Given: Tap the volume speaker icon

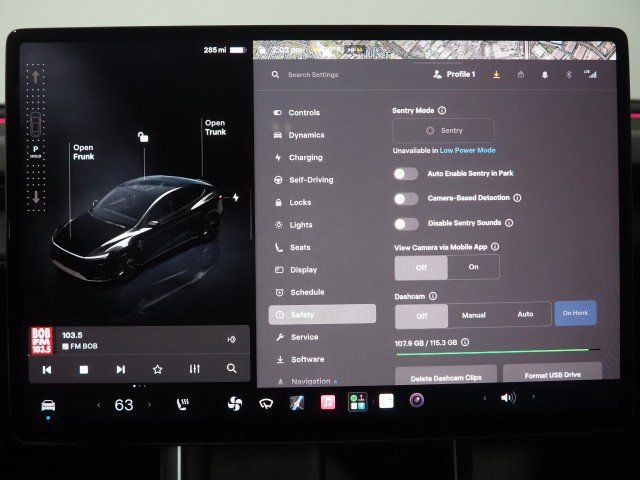Looking at the screenshot, I should [x=508, y=398].
